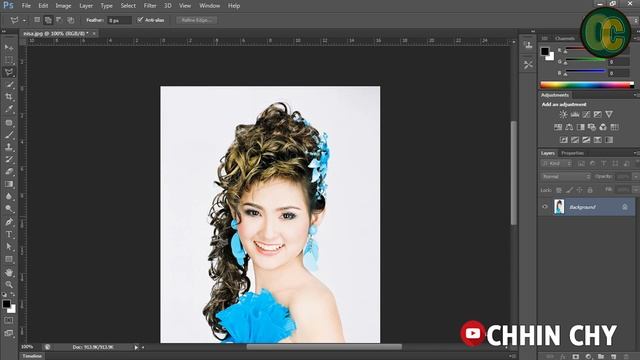Choose Add to selection mode
The width and height of the screenshot is (640, 360).
point(48,20)
